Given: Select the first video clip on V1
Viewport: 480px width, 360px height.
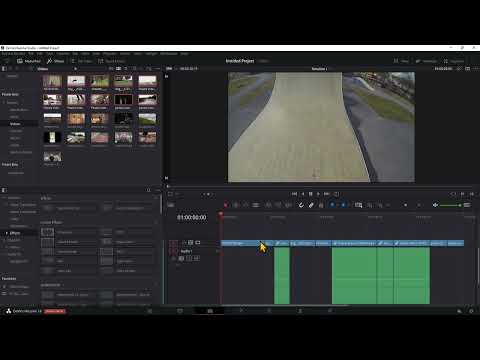Looking at the screenshot, I should click(247, 243).
